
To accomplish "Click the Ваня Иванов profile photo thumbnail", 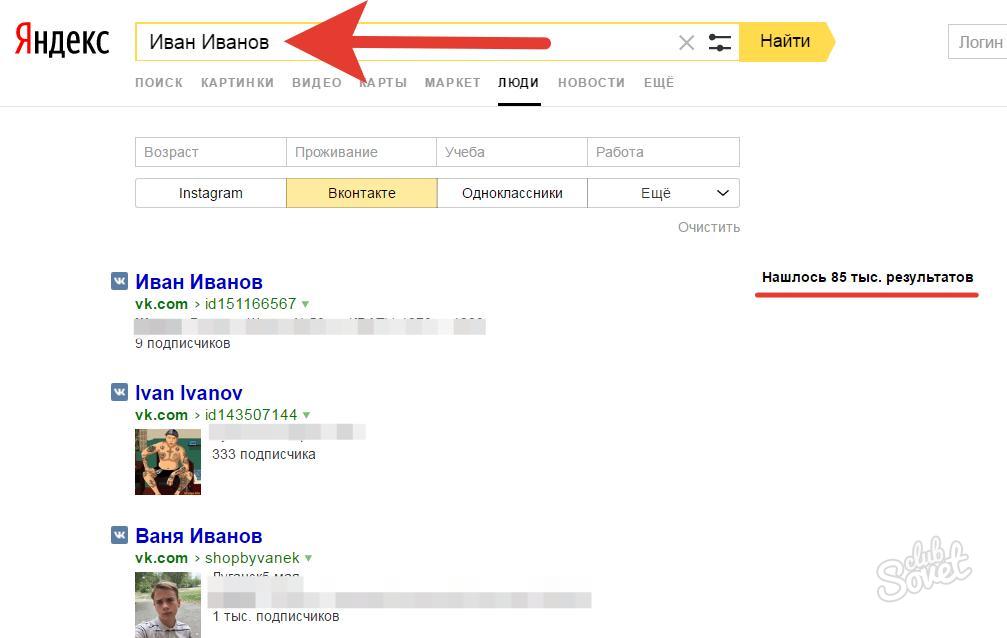I will pos(168,605).
